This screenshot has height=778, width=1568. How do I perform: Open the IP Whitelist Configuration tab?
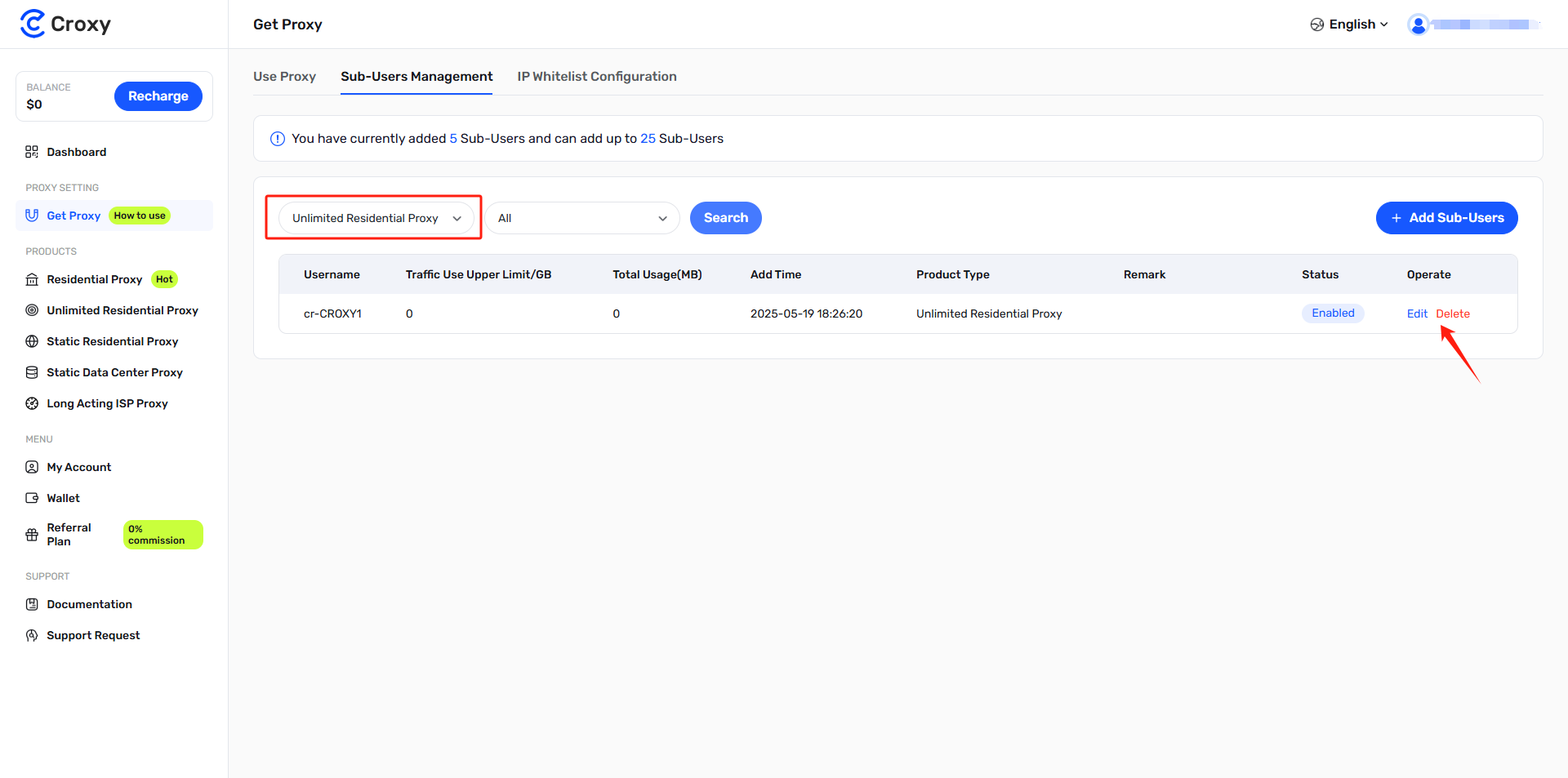pyautogui.click(x=597, y=76)
